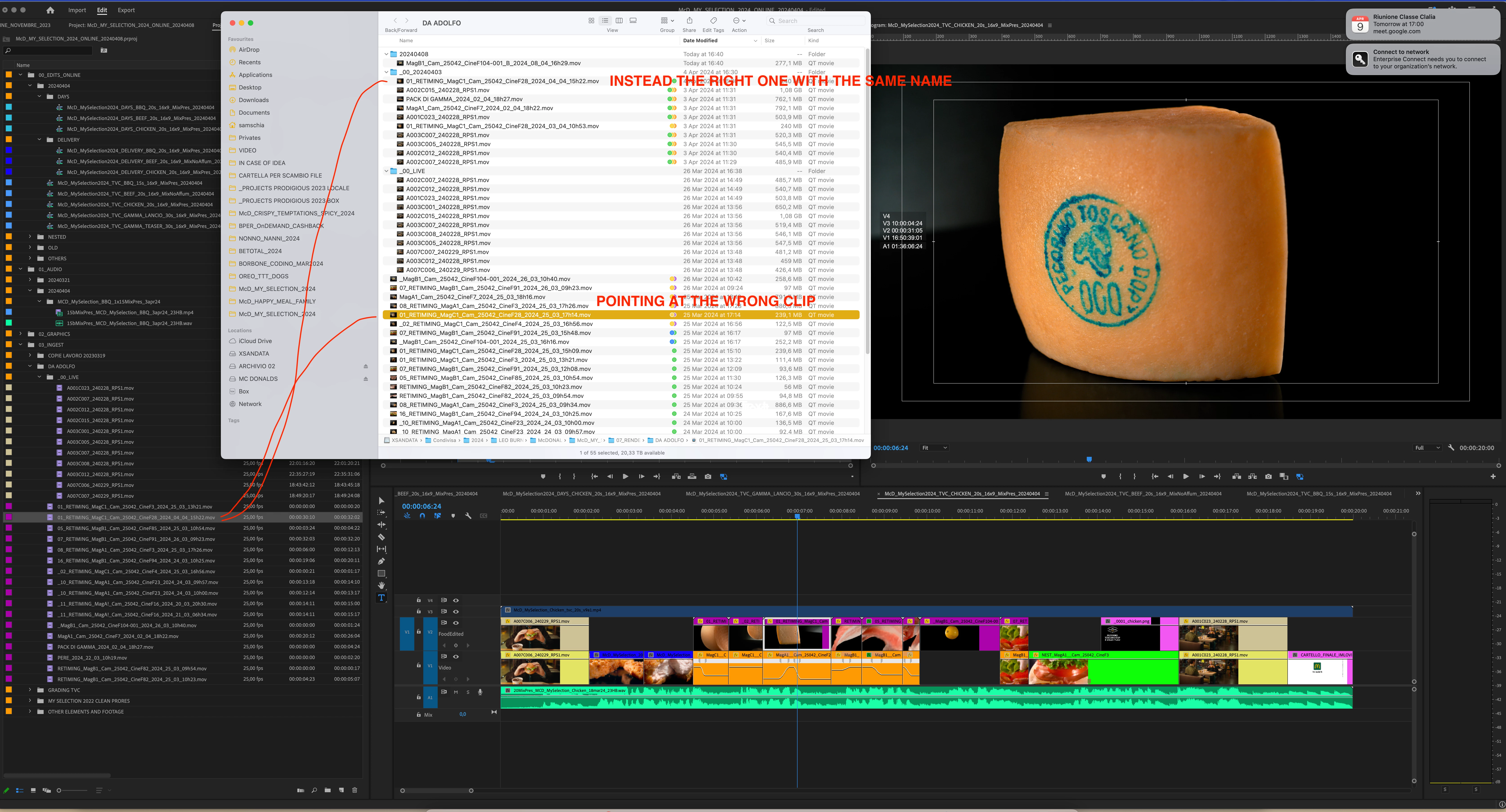Toggle Snap in Timeline magnet icon

pos(422,516)
